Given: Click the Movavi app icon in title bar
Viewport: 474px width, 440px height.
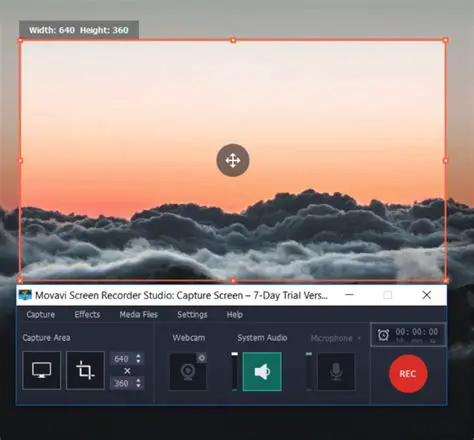Looking at the screenshot, I should [x=25, y=295].
